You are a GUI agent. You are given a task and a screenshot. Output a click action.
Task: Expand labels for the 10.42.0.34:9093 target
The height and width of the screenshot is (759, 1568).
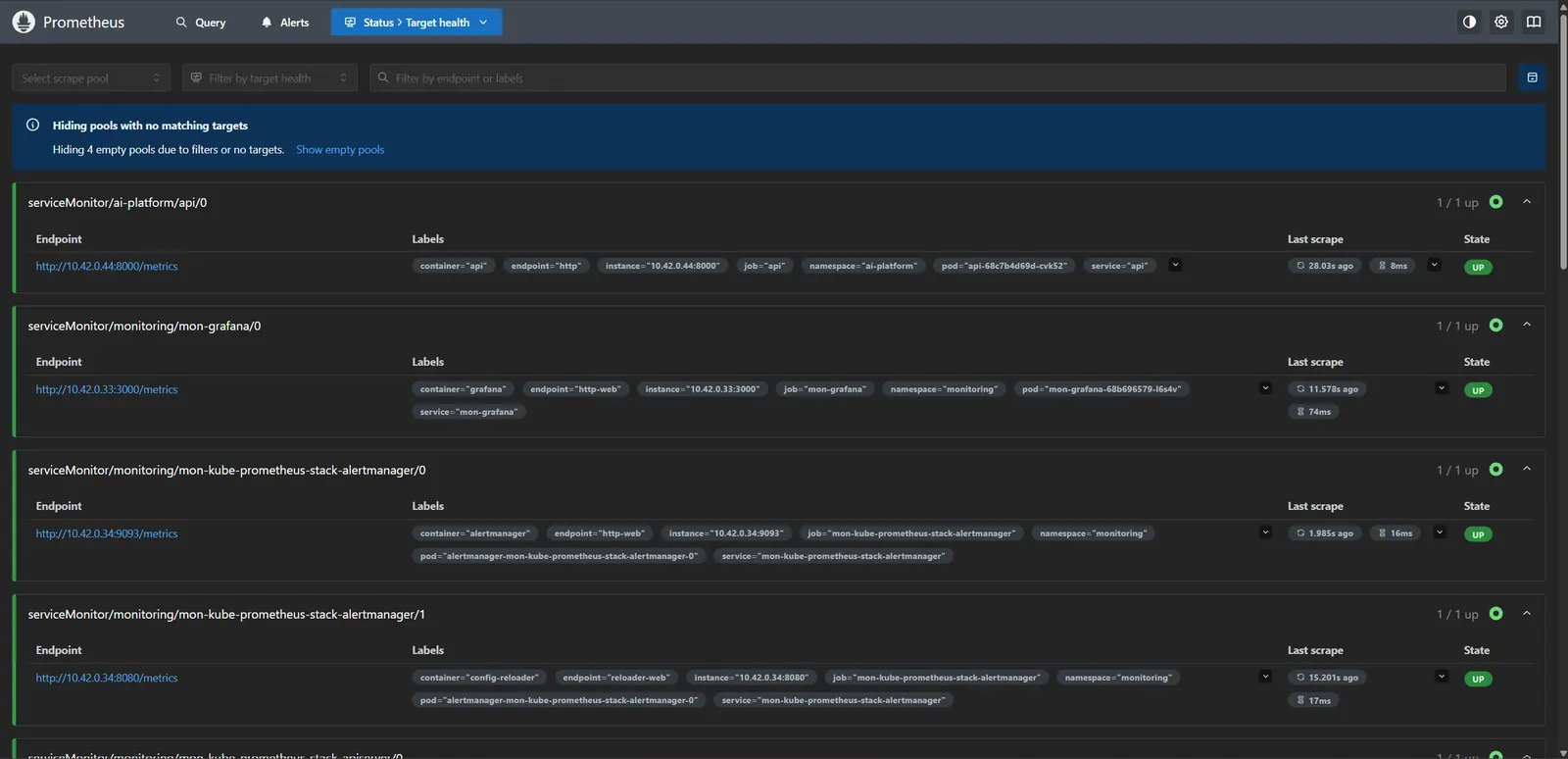click(x=1265, y=532)
